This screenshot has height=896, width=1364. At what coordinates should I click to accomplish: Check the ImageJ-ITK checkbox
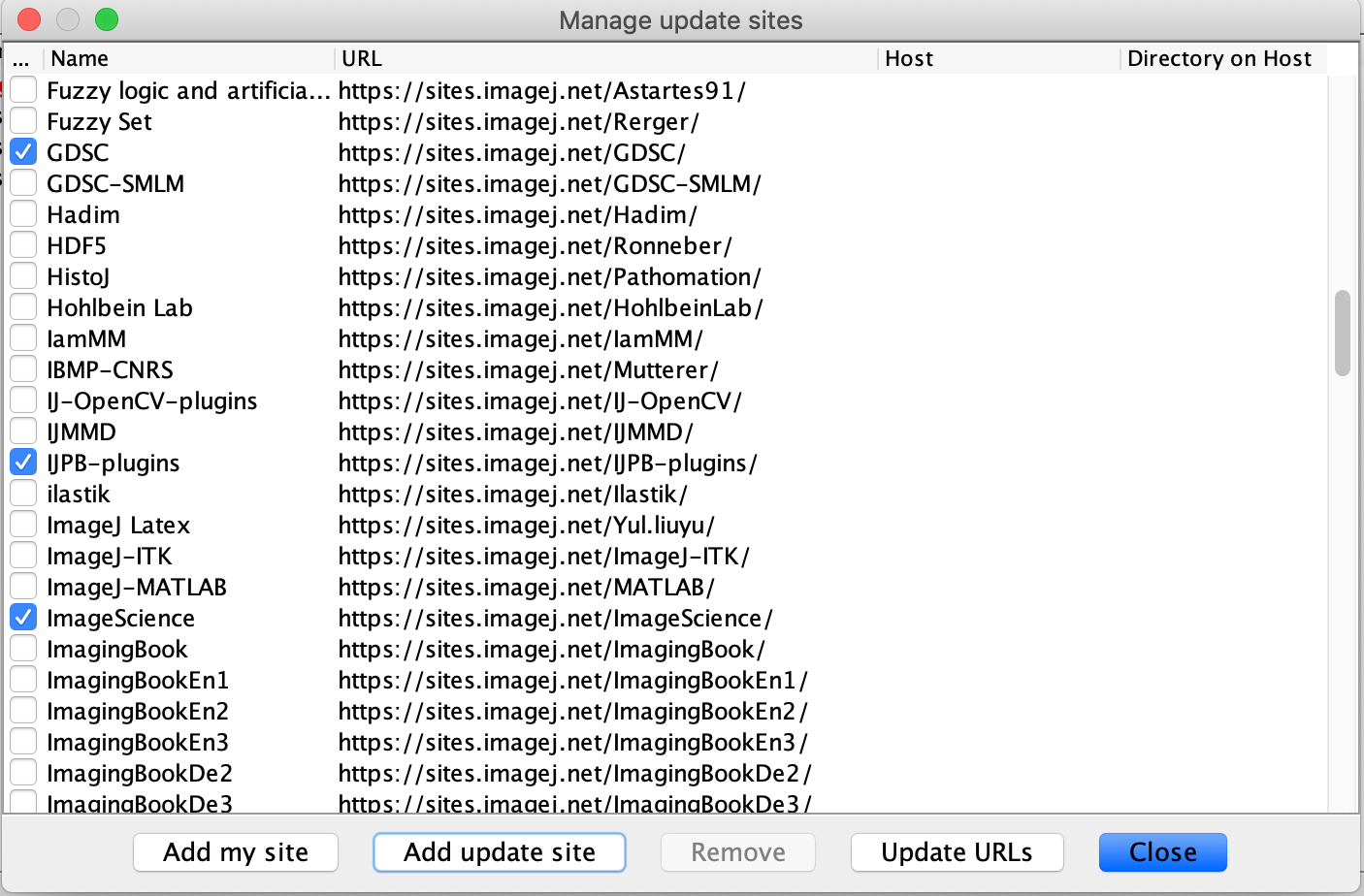pos(23,556)
